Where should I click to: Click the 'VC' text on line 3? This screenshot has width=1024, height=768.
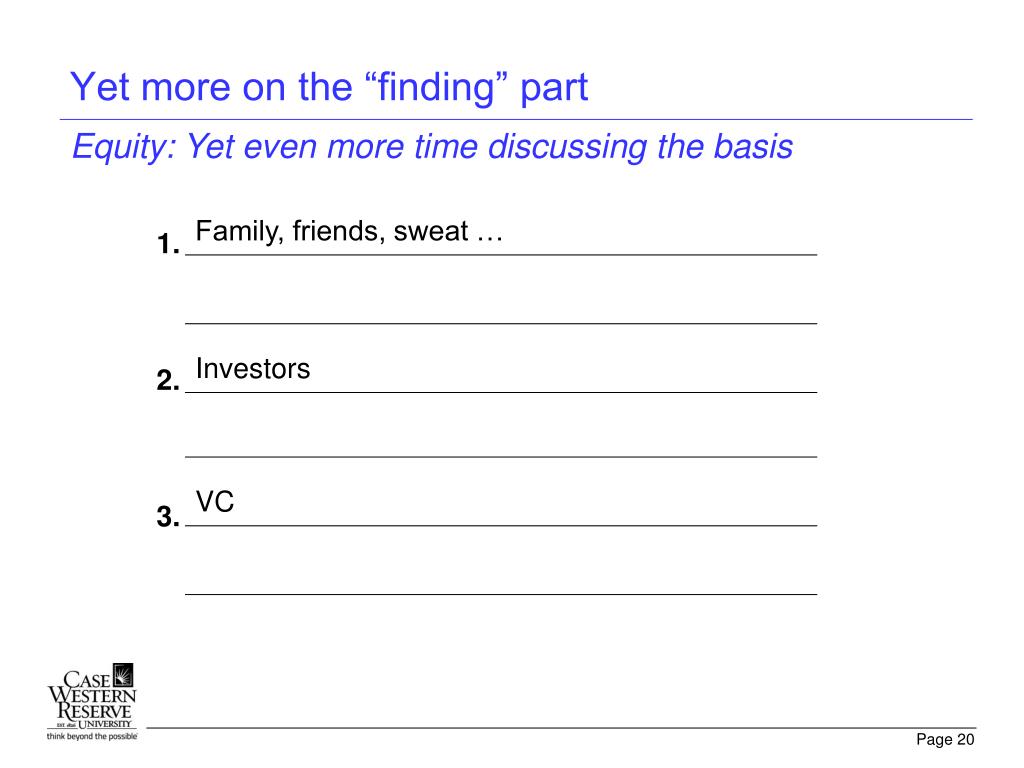tap(215, 502)
